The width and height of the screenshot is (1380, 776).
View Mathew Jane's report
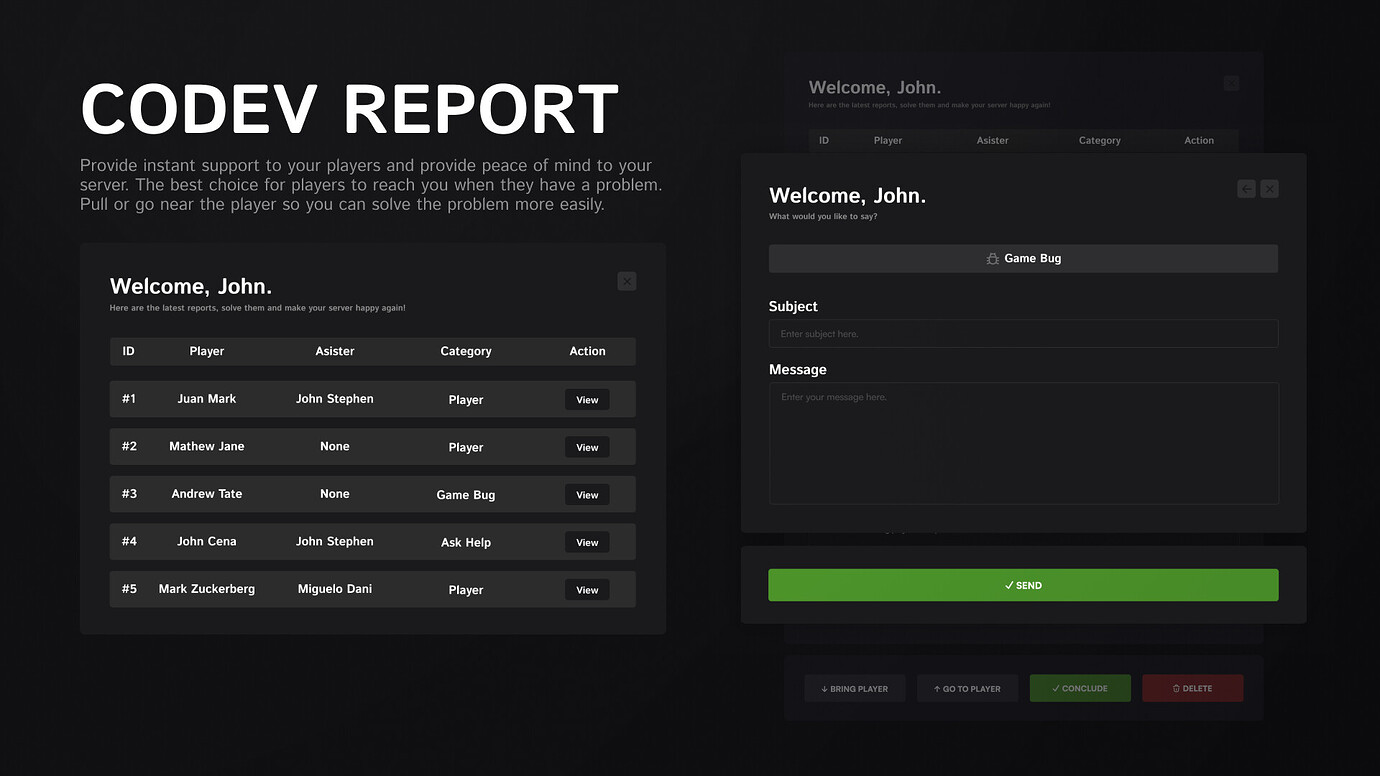click(x=586, y=447)
